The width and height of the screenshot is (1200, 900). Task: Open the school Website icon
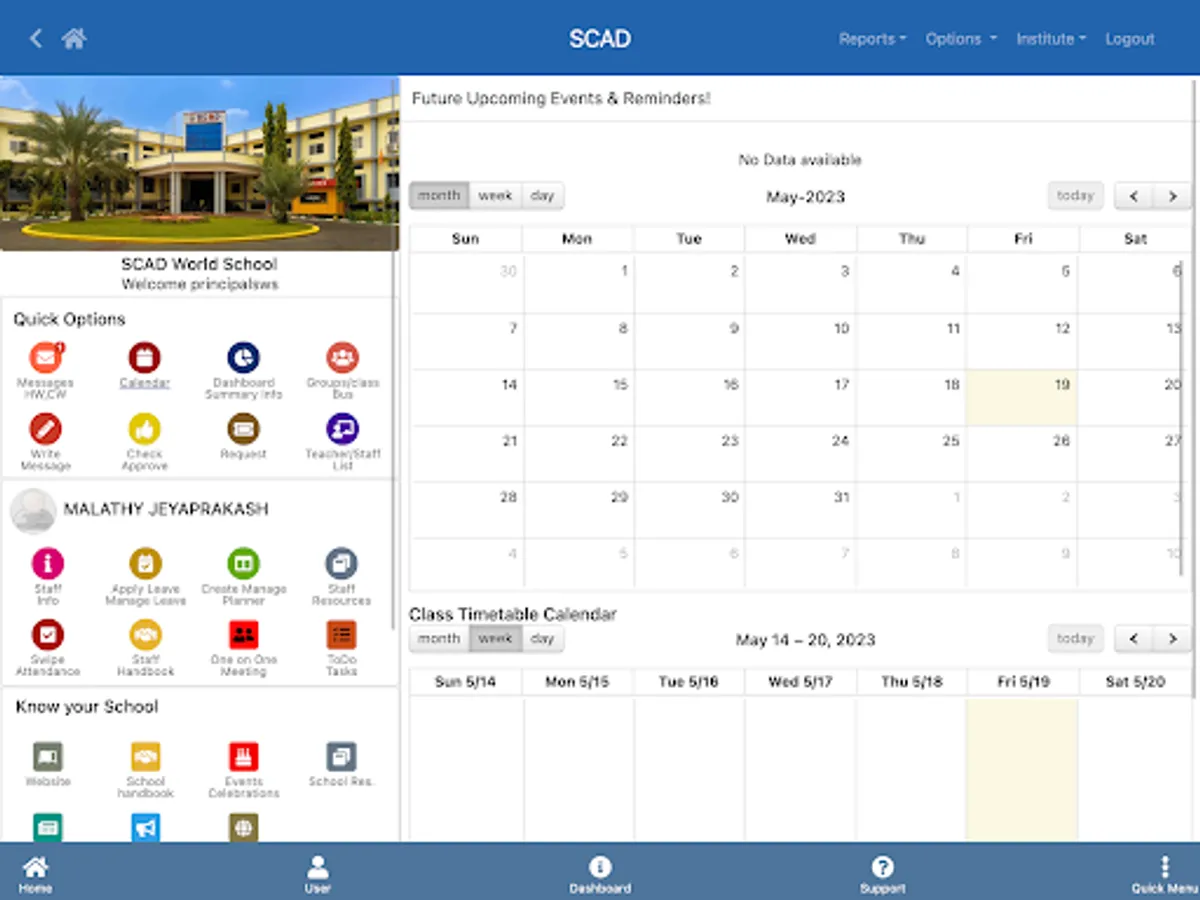[x=47, y=756]
